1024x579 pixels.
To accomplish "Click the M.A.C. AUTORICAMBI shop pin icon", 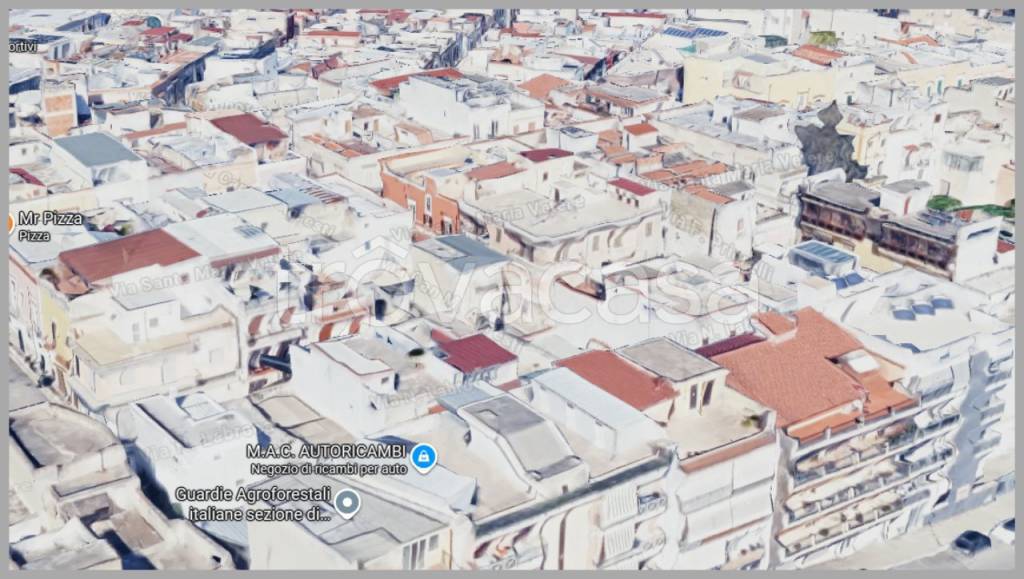I will pos(423,458).
